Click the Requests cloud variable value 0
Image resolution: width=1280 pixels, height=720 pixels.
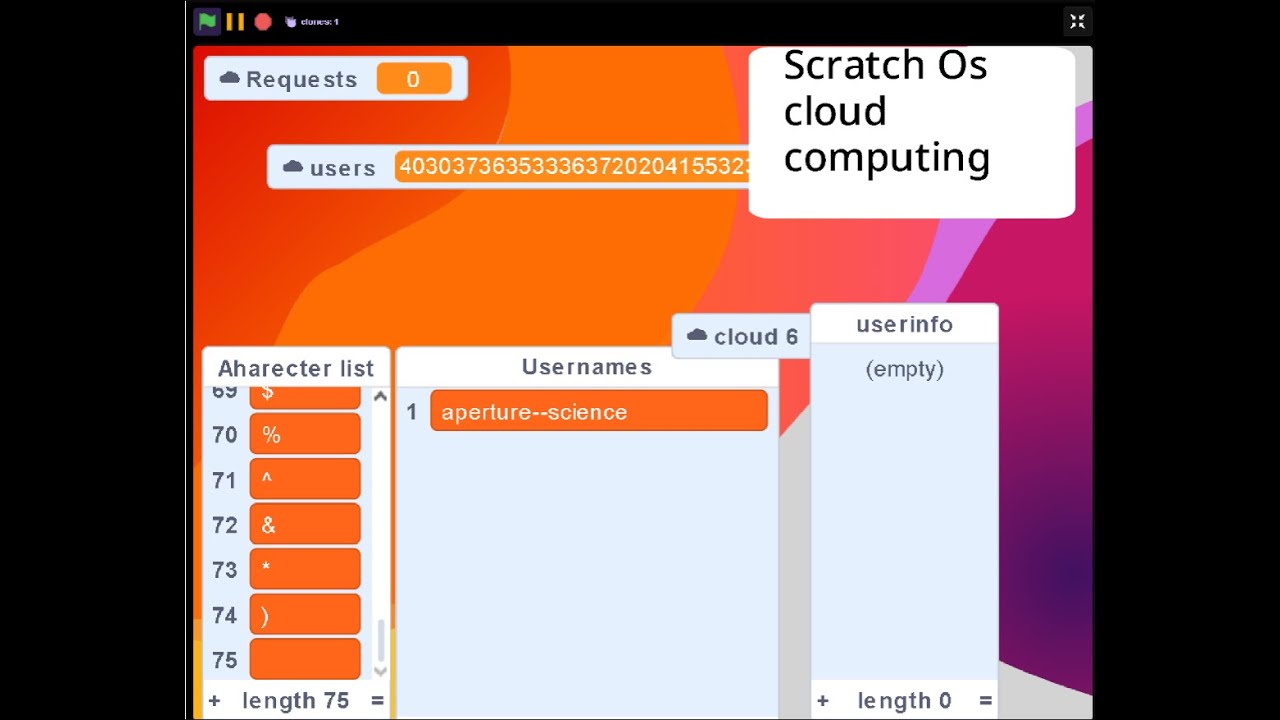(x=414, y=79)
